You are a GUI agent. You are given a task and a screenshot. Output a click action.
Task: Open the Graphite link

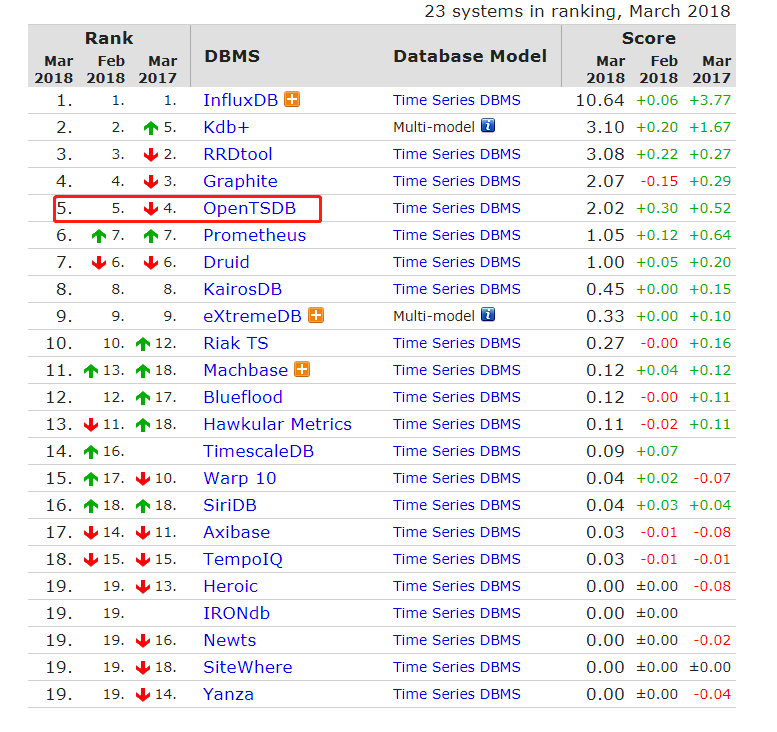(x=240, y=181)
